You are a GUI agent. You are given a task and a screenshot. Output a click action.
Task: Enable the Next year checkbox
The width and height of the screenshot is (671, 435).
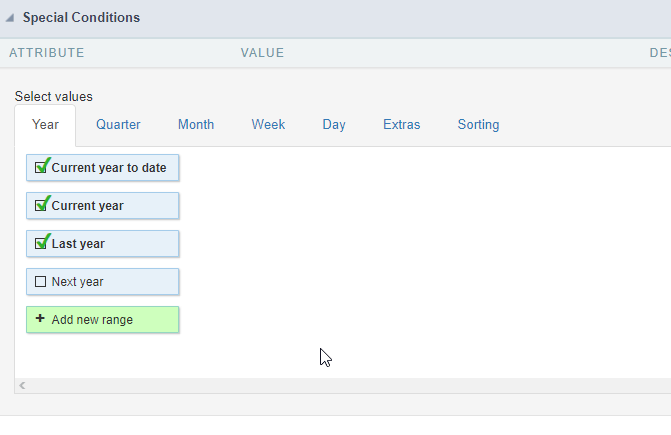(41, 282)
